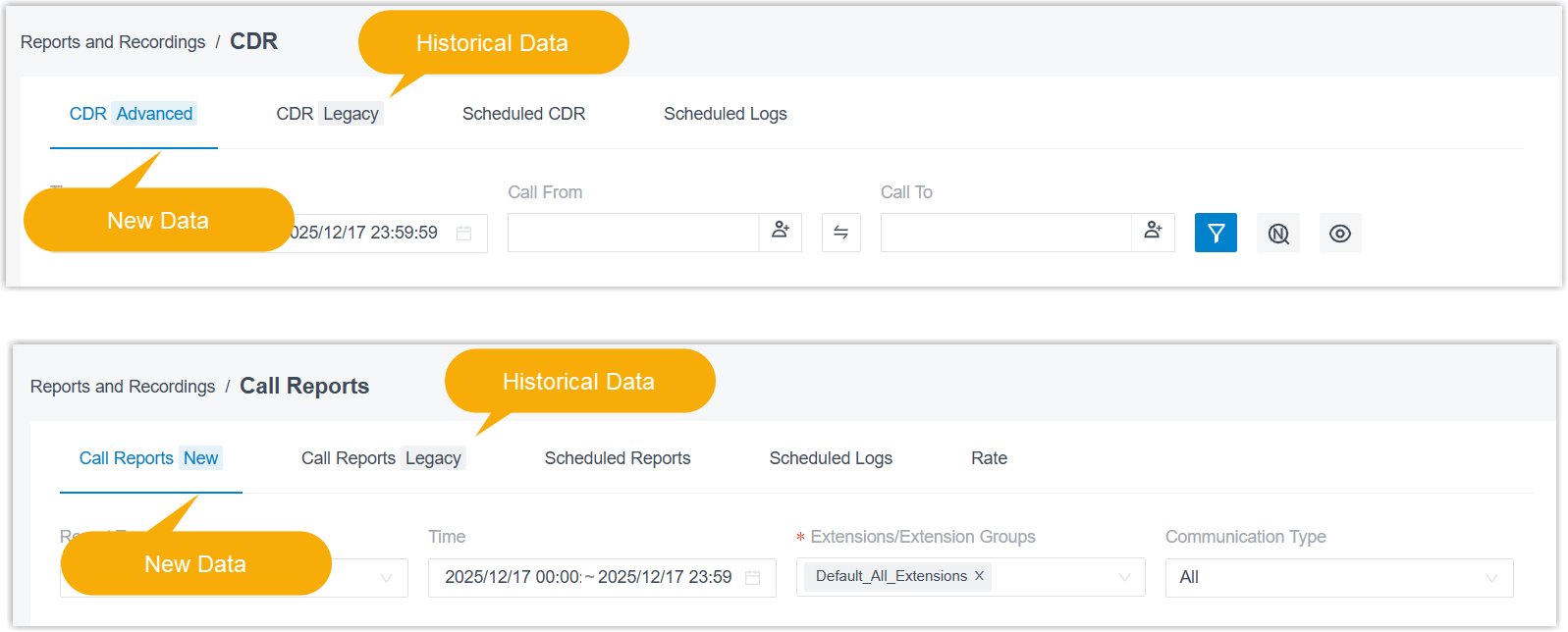Click the Call From input field
Viewport: 1568px width, 632px height.
(632, 233)
